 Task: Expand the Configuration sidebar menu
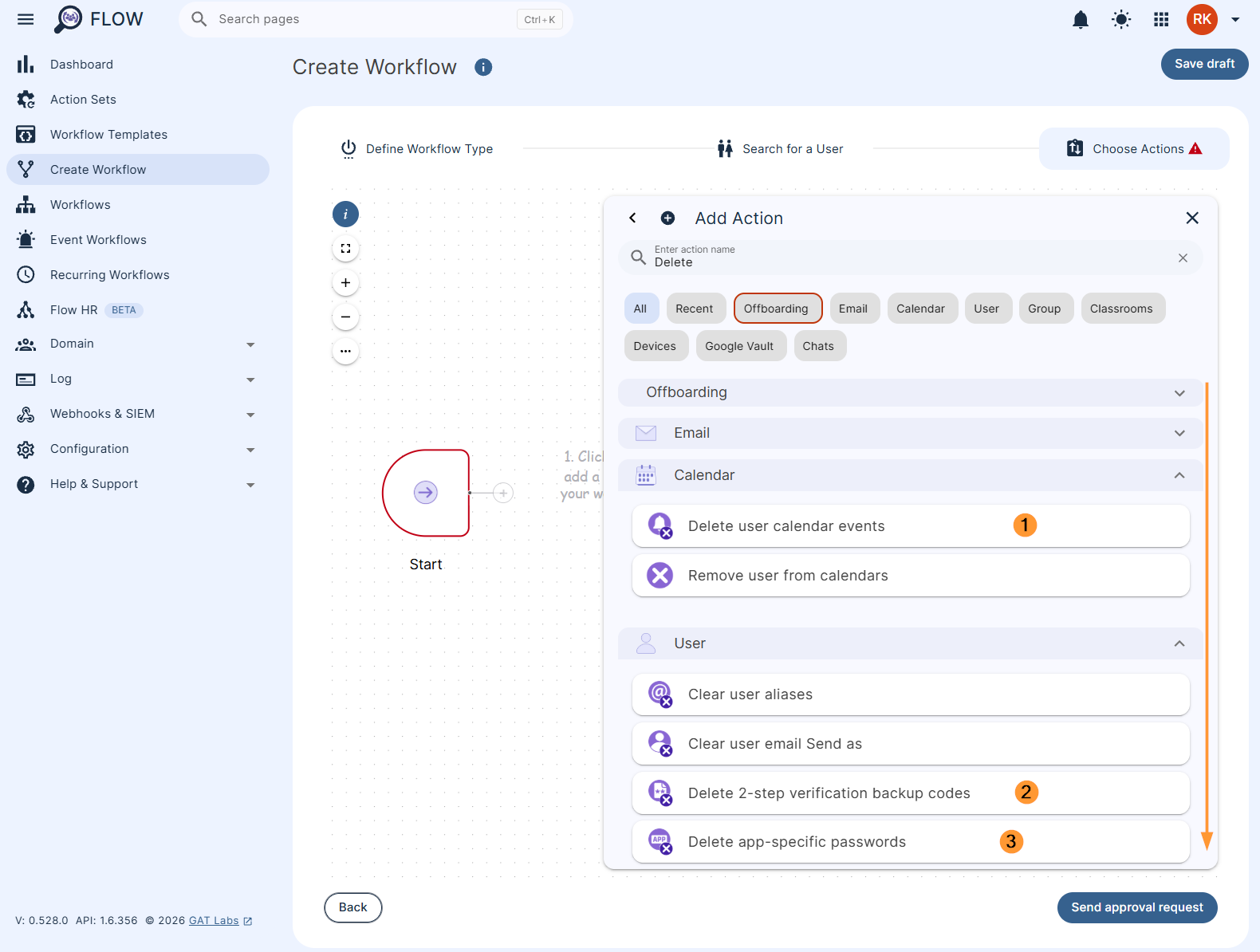click(138, 449)
